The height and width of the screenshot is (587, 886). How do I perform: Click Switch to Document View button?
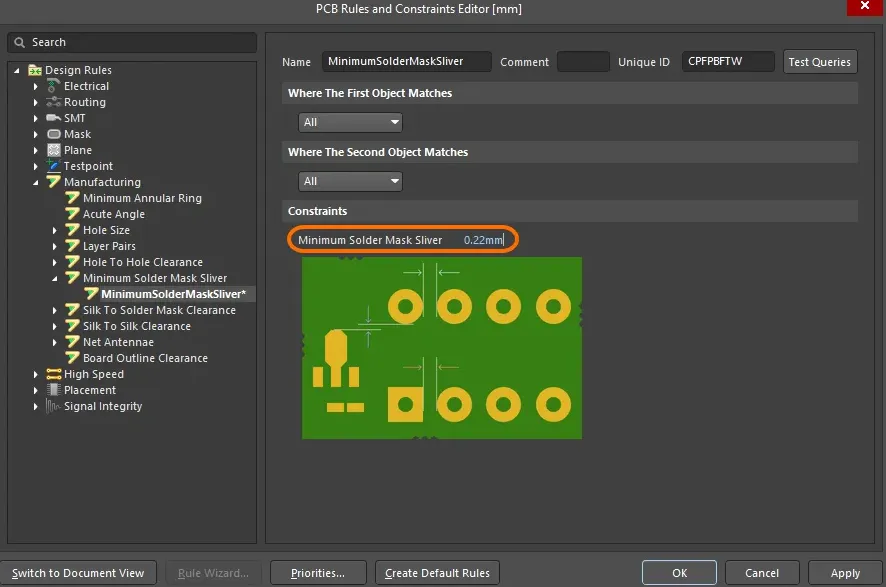pyautogui.click(x=78, y=573)
